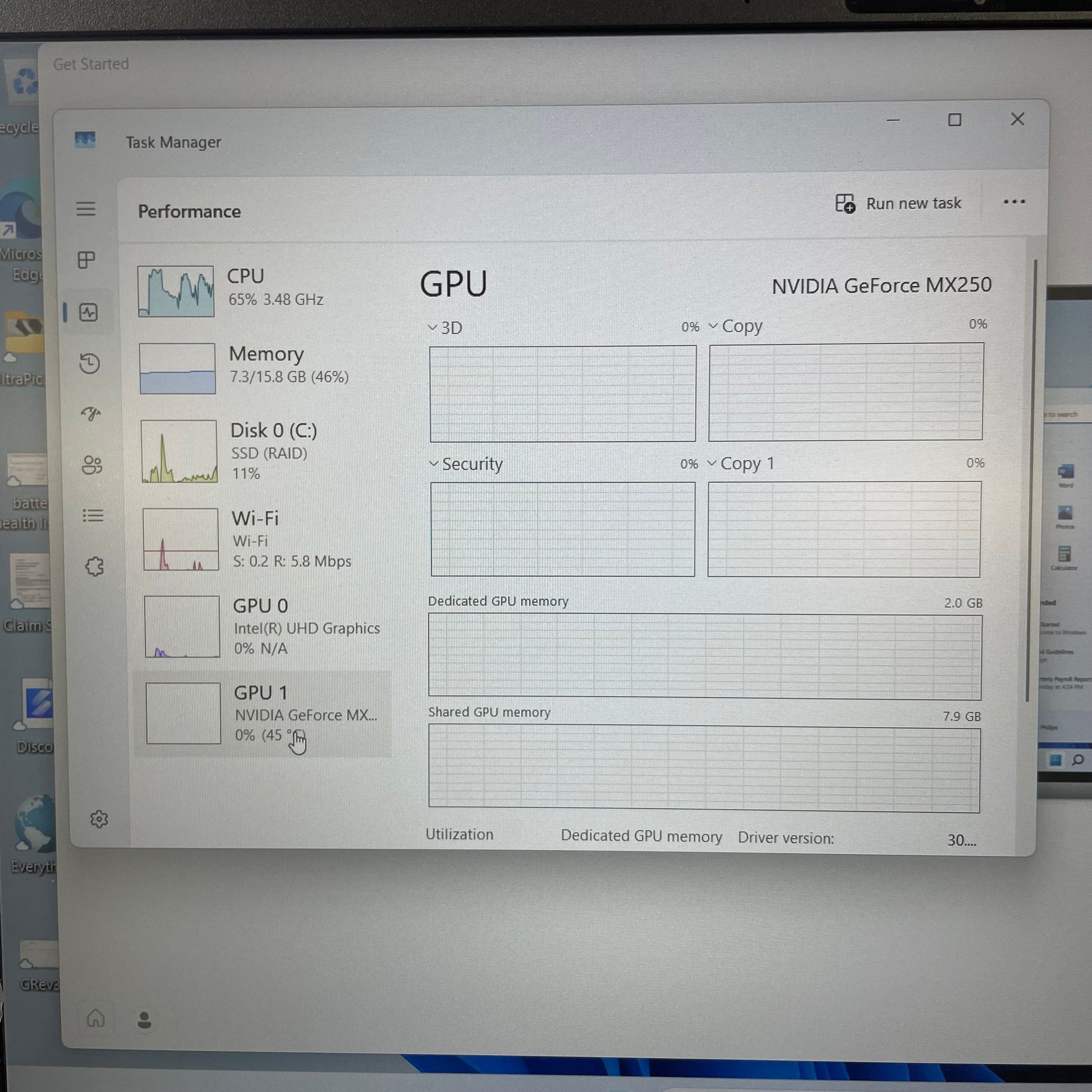This screenshot has width=1092, height=1092.
Task: Click the Get Started window title
Action: click(x=91, y=64)
